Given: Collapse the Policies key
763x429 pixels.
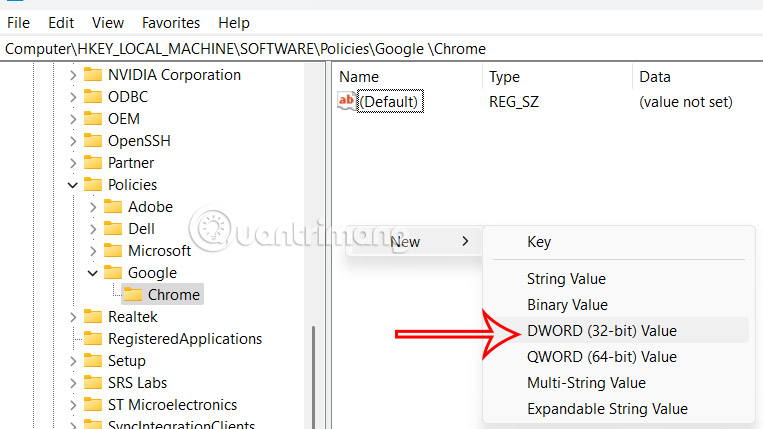Looking at the screenshot, I should [73, 185].
